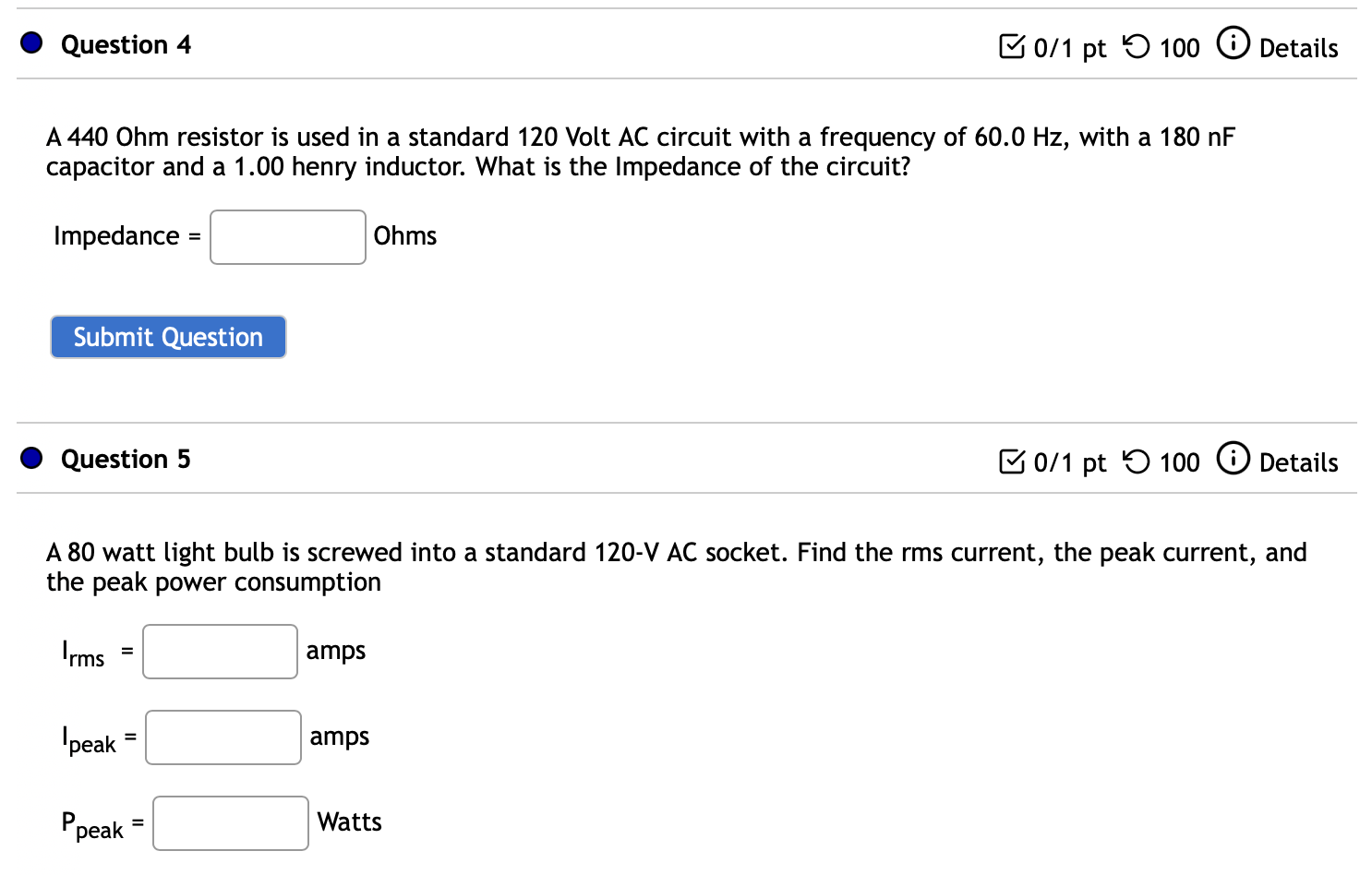Select the blue status dot beside Question 4
Image resolution: width=1372 pixels, height=875 pixels.
coord(30,42)
